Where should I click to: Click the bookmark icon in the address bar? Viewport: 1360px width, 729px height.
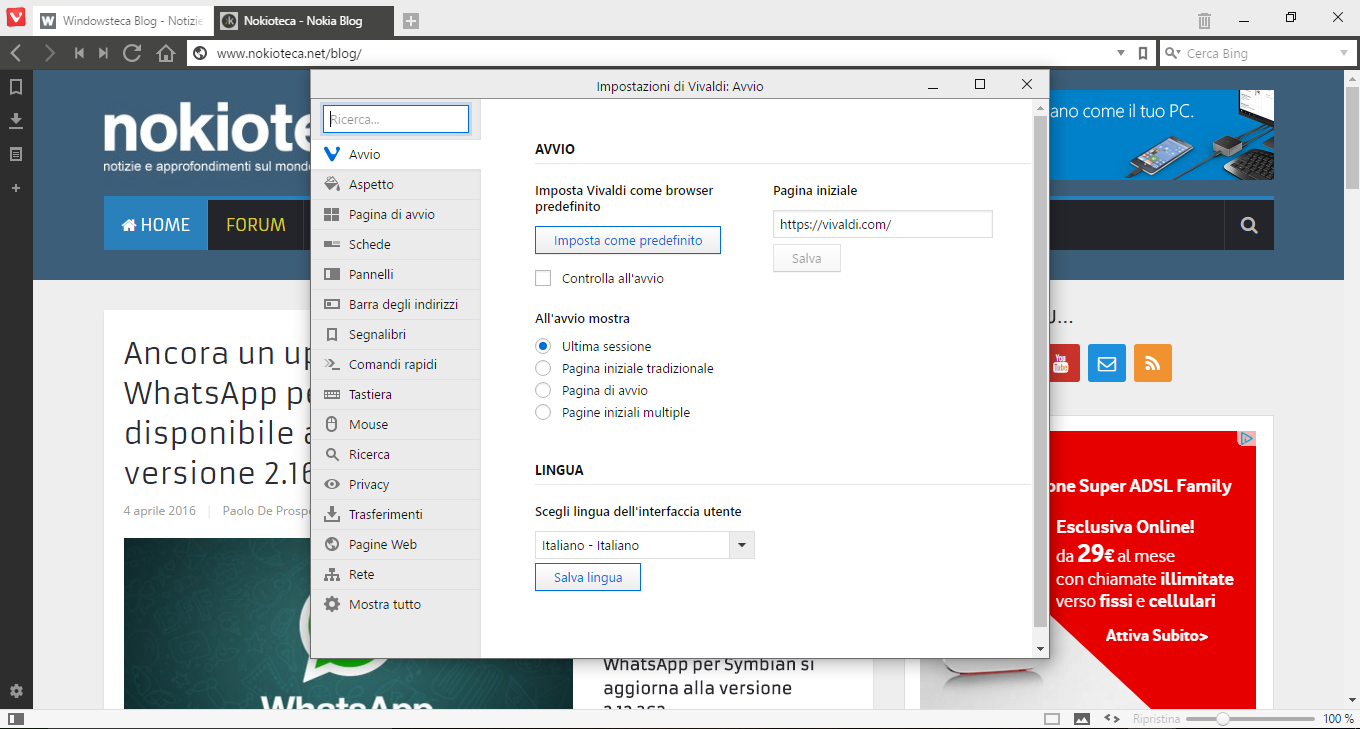point(1143,53)
